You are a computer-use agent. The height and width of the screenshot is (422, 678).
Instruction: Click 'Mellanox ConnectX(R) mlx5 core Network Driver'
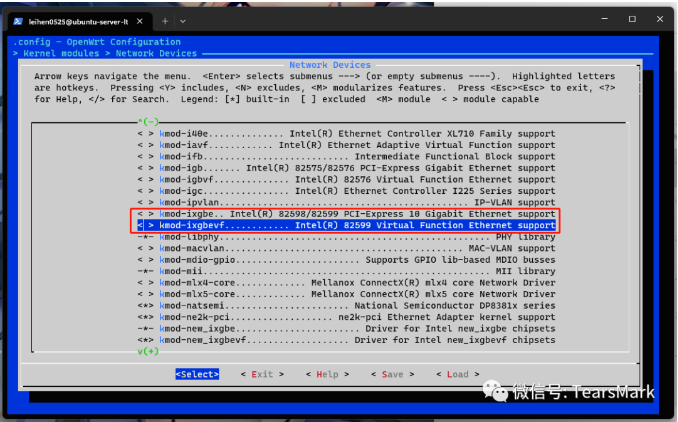tap(433, 294)
